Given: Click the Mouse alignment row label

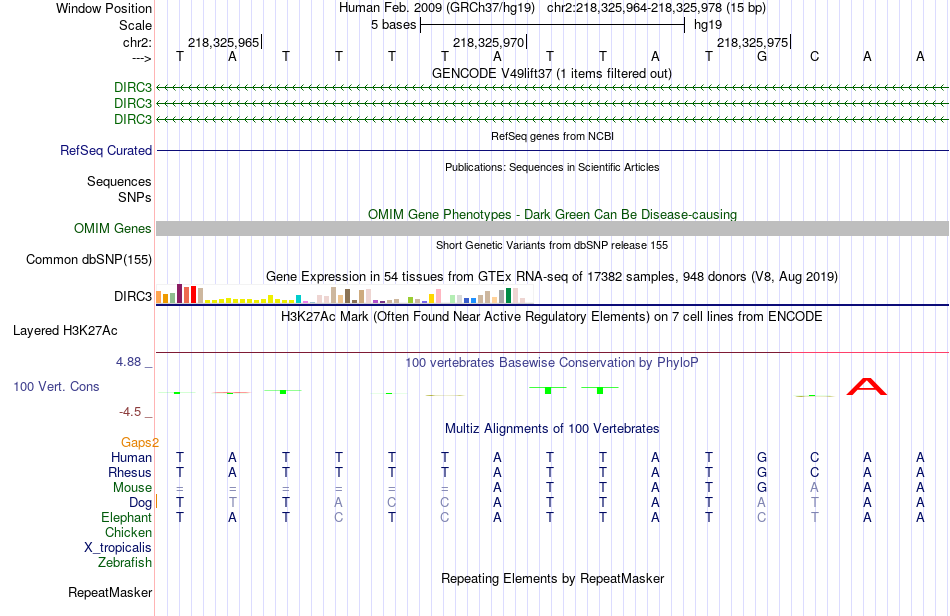Looking at the screenshot, I should [x=132, y=488].
